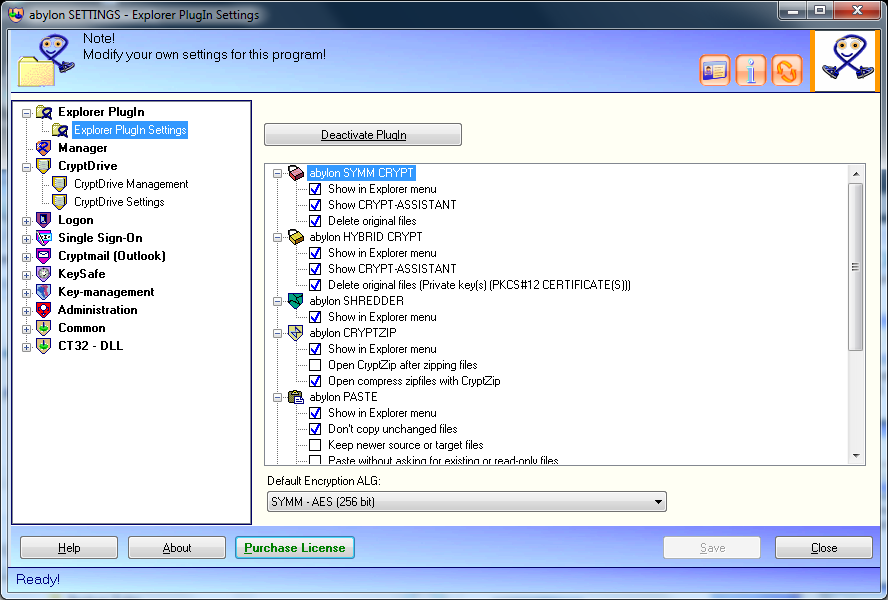The image size is (888, 600).
Task: Expand the KeySafe tree node
Action: click(26, 275)
